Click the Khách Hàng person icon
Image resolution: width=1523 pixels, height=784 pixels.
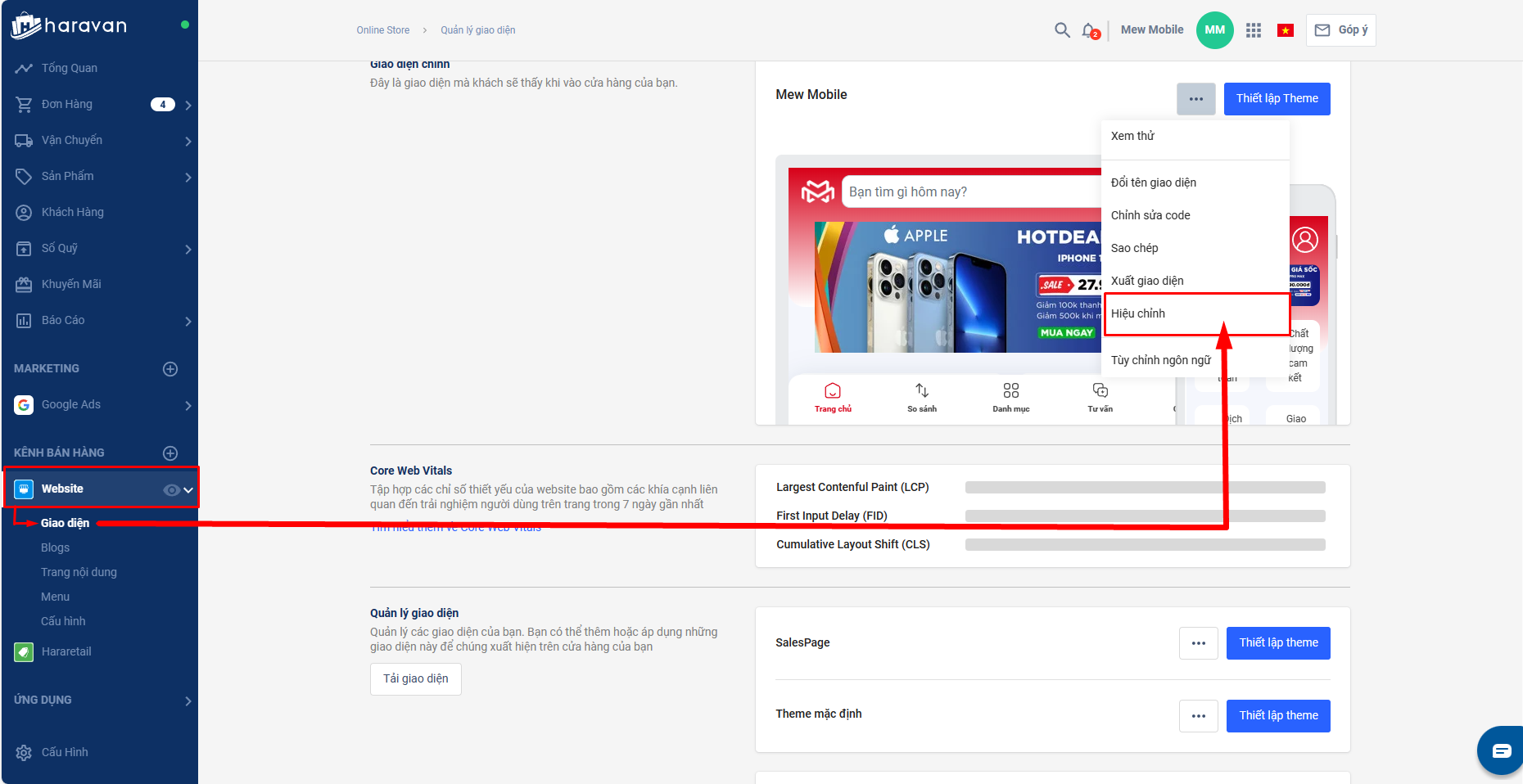[x=24, y=212]
